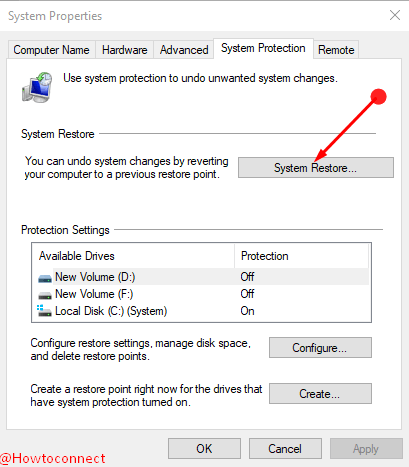
Task: Select New Volume (D:) in drives list
Action: tap(201, 277)
